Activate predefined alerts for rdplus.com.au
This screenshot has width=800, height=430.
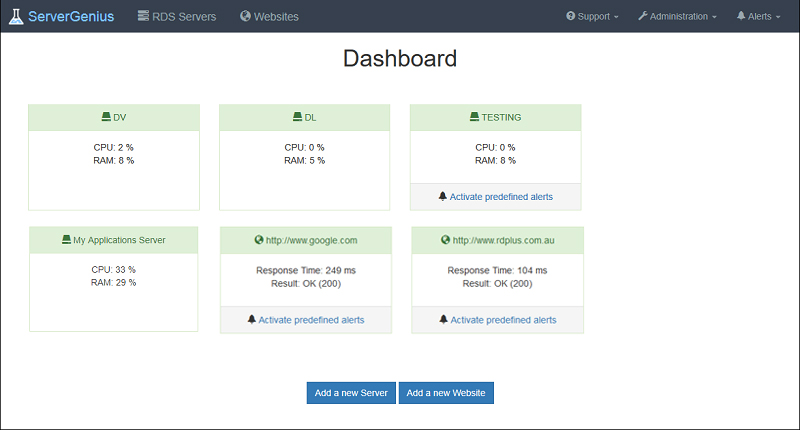503,320
